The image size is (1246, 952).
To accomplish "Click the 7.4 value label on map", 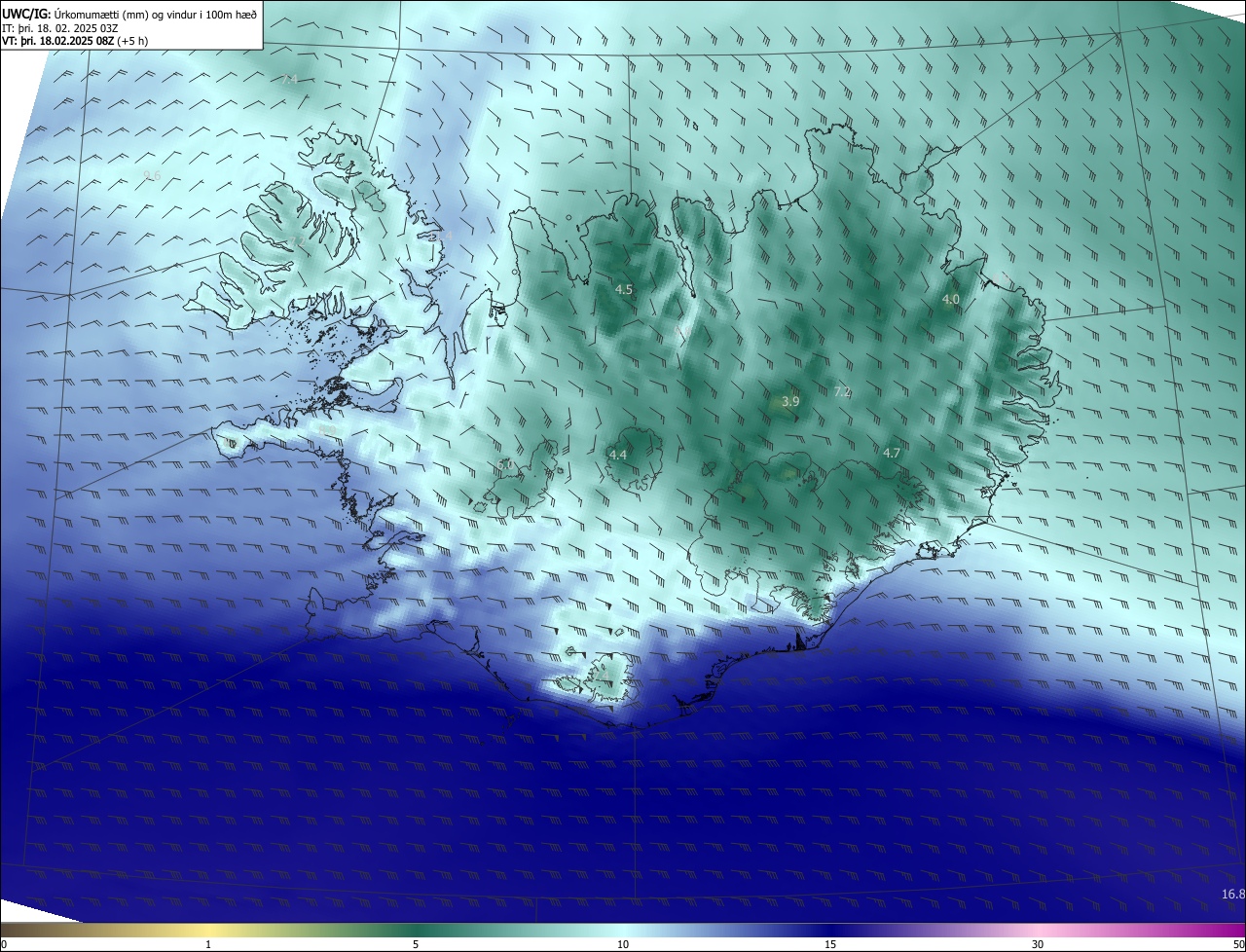I will coord(289,79).
